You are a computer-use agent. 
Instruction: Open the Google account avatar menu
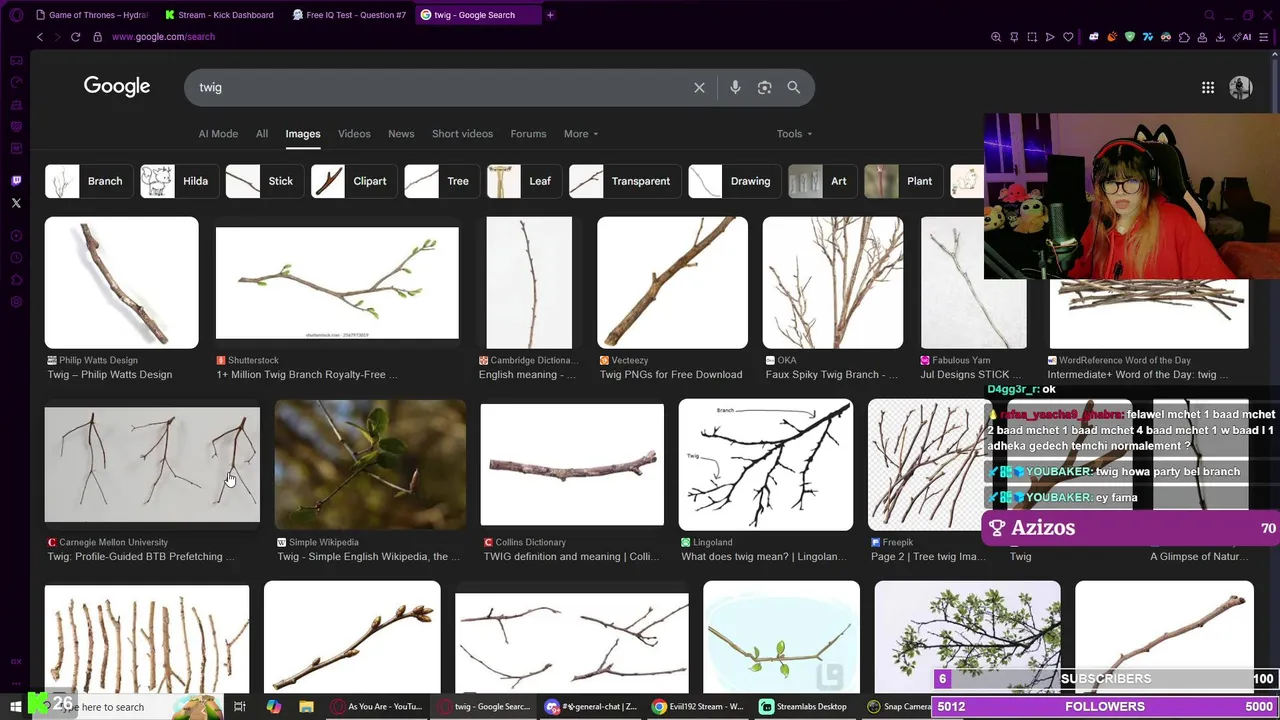1241,87
